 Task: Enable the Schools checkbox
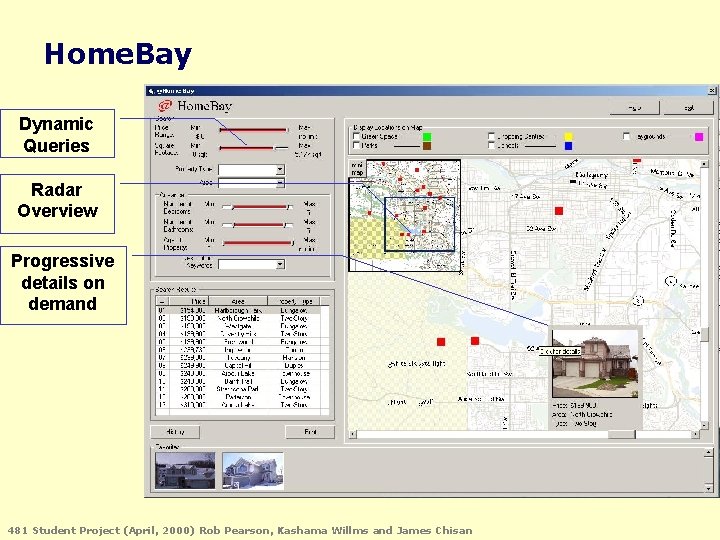point(491,145)
